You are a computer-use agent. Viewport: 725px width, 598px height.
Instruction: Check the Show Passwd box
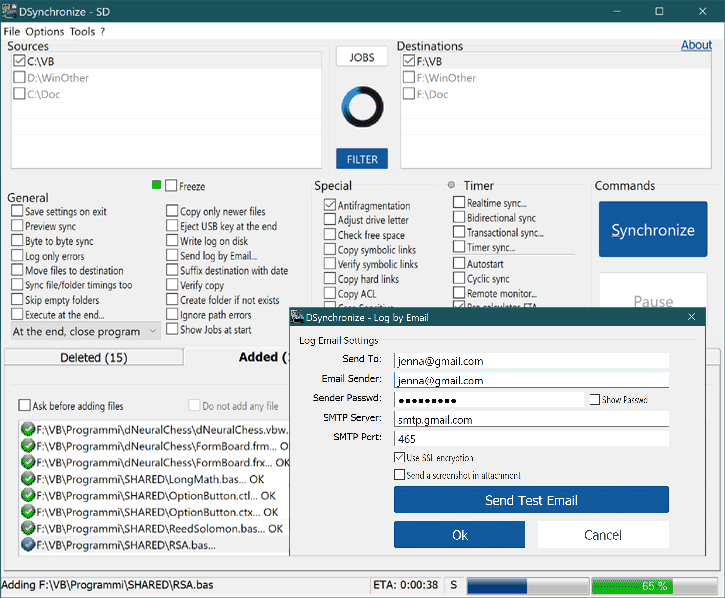pyautogui.click(x=595, y=399)
